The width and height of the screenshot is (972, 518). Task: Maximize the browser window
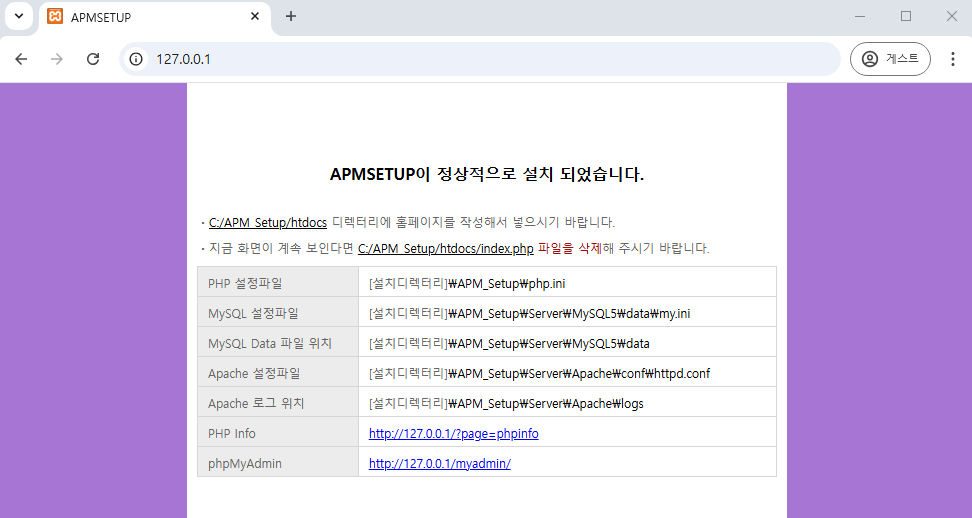click(906, 17)
